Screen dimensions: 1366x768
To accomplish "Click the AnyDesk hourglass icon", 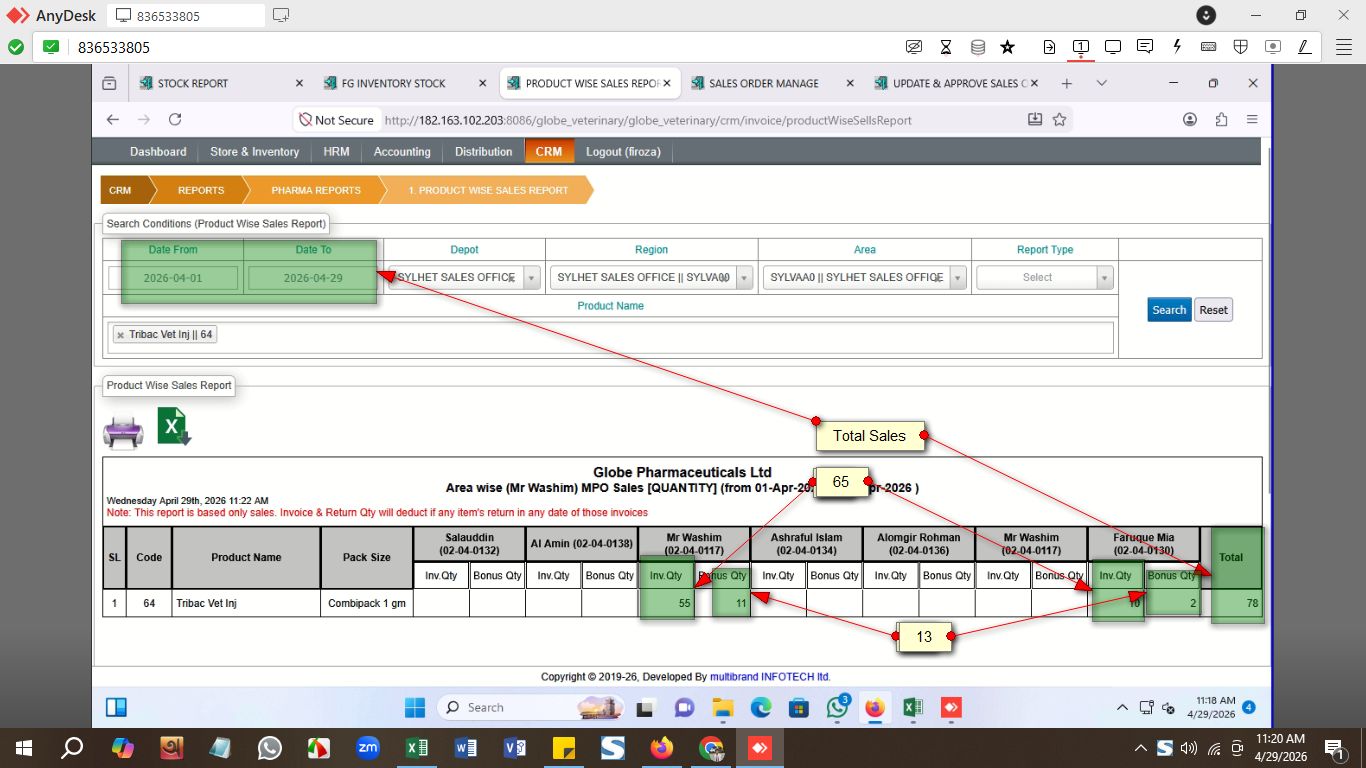I will pos(946,47).
